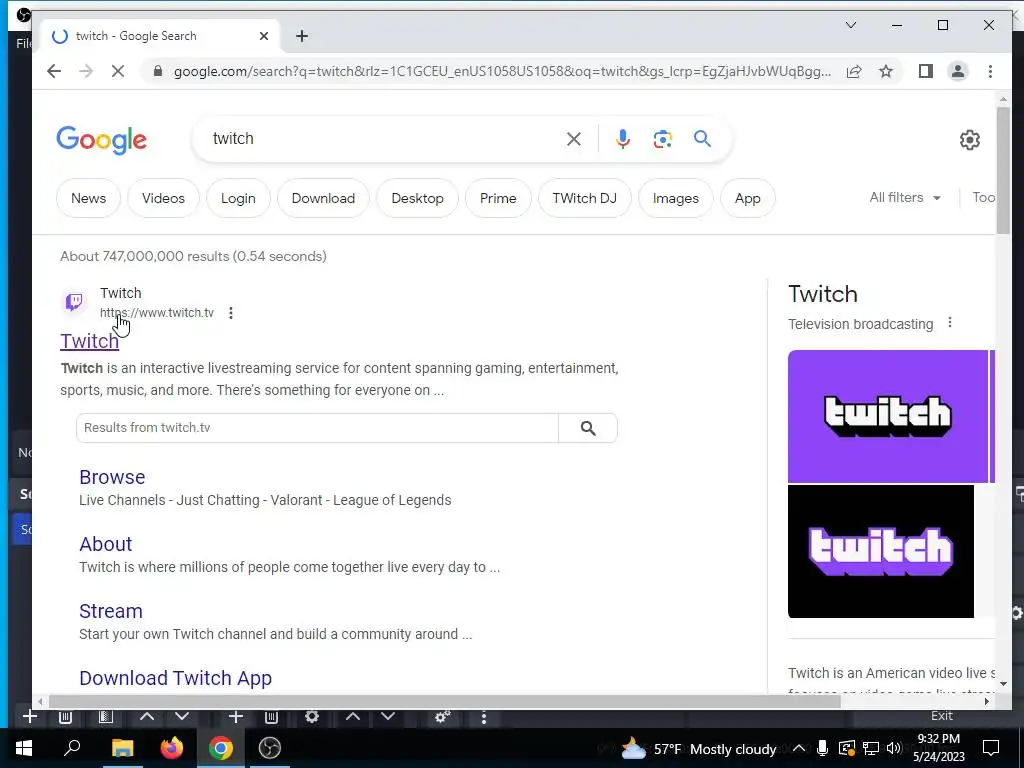Open more options next to Television broadcasting
Viewport: 1024px width, 768px height.
[x=950, y=323]
